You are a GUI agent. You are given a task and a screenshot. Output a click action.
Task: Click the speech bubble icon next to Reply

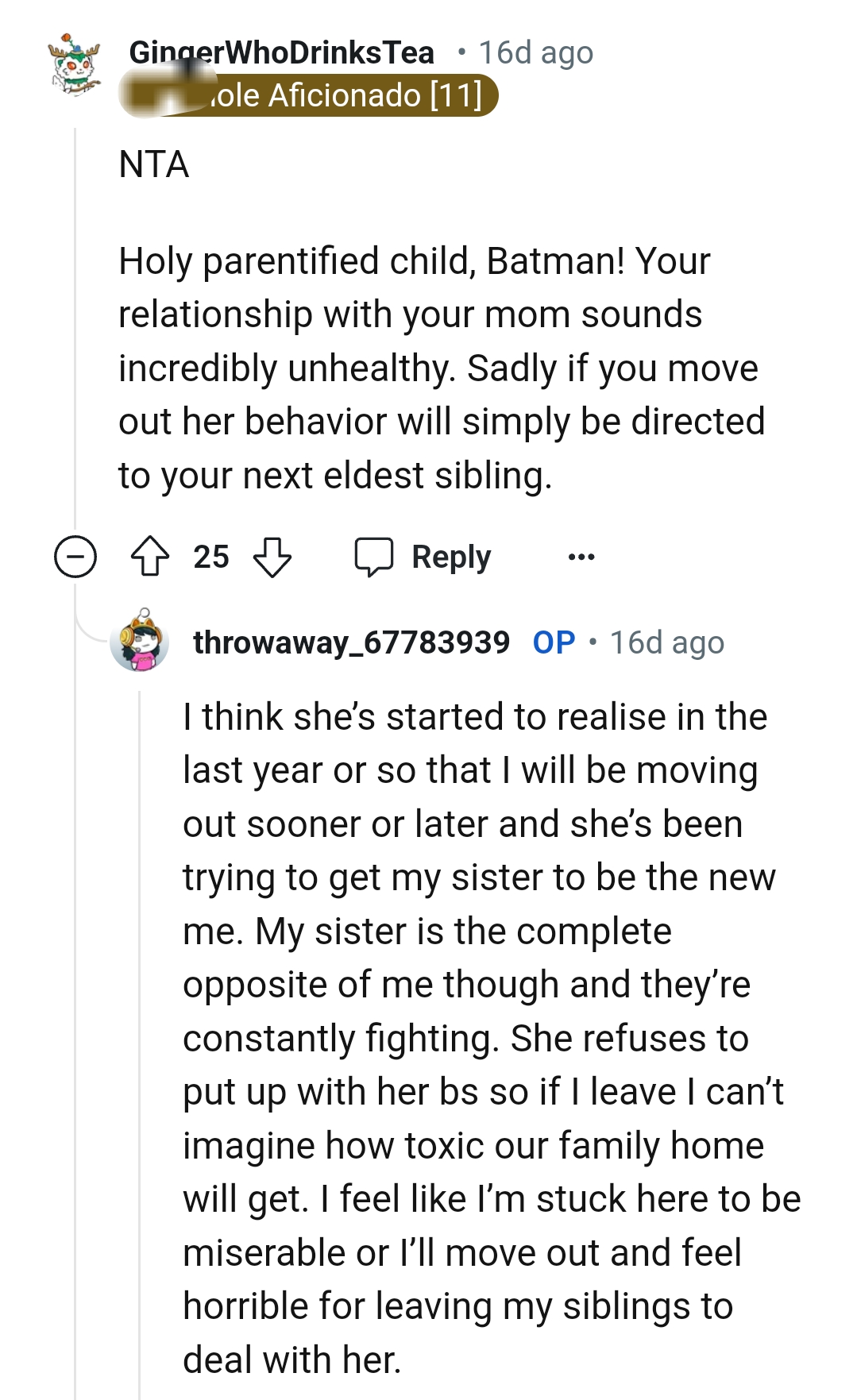click(x=379, y=556)
